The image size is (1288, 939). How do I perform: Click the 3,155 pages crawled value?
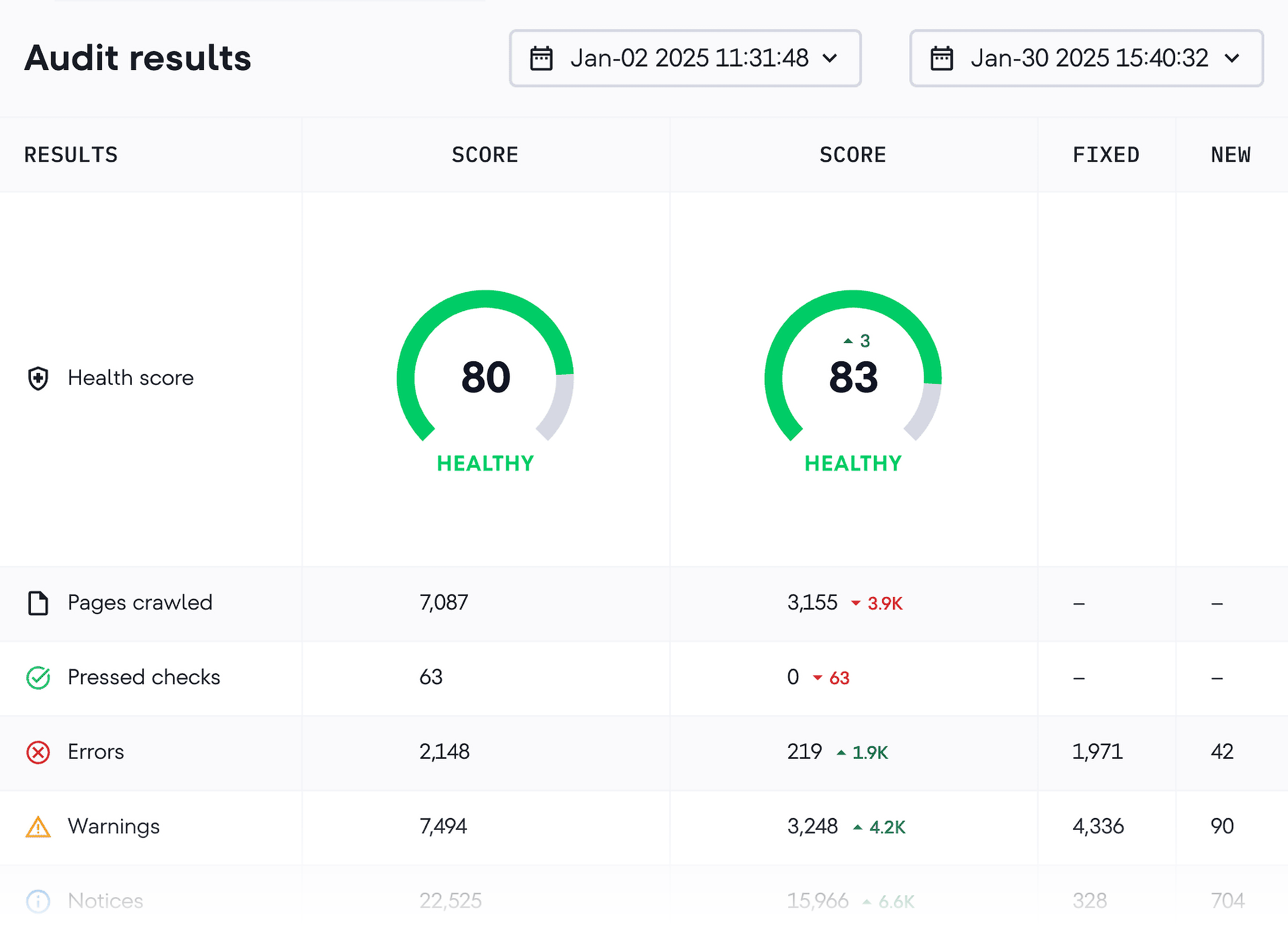[x=812, y=603]
